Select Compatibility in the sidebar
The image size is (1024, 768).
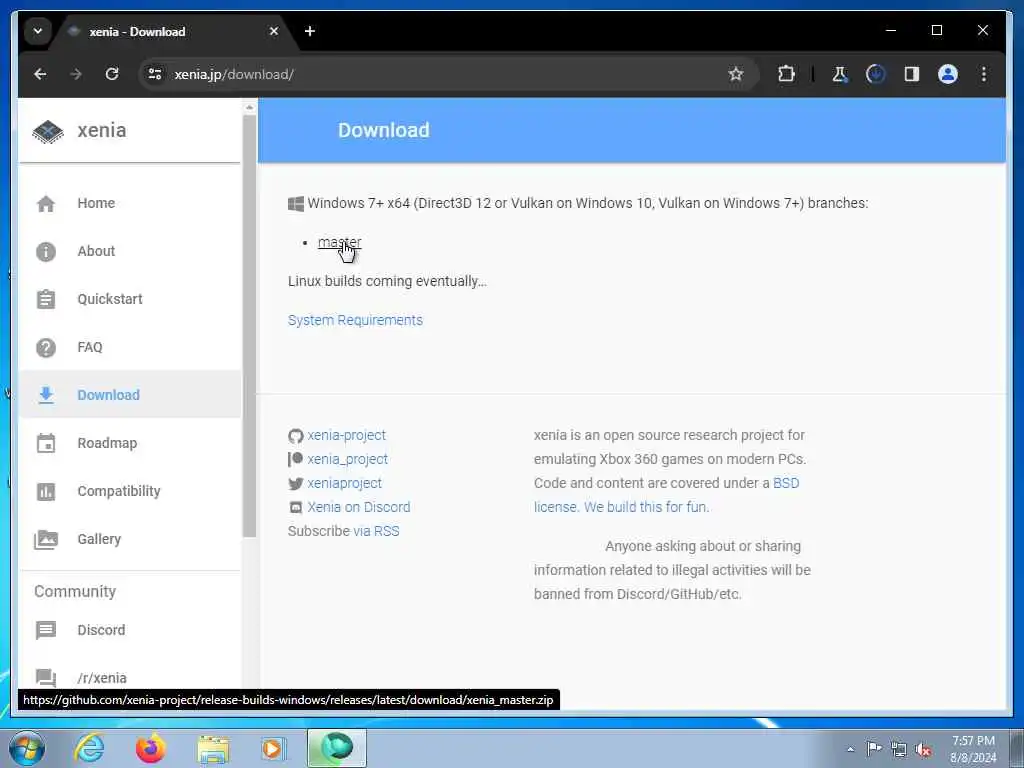(x=129, y=491)
